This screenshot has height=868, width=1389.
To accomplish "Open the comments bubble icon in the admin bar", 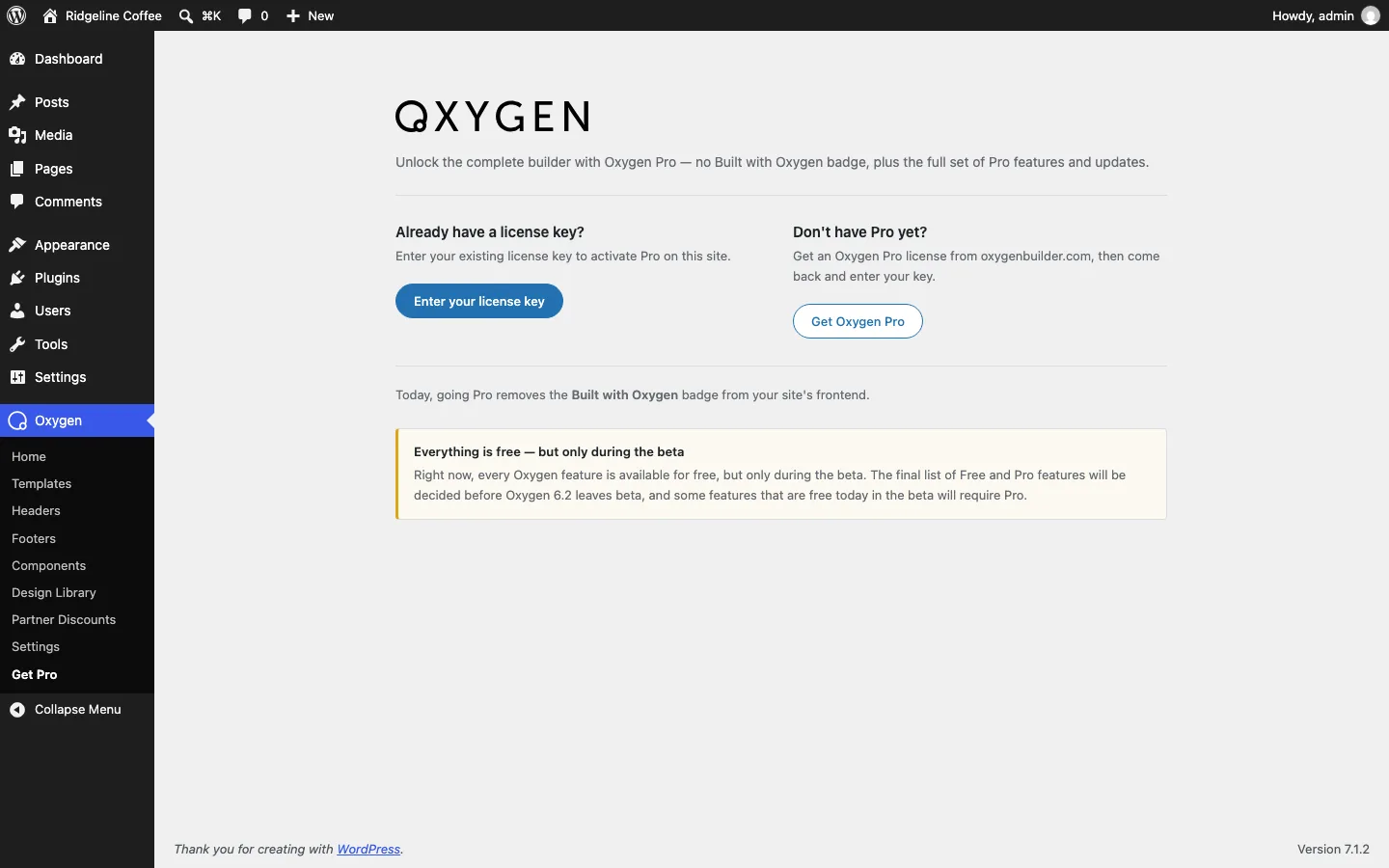I will point(245,15).
